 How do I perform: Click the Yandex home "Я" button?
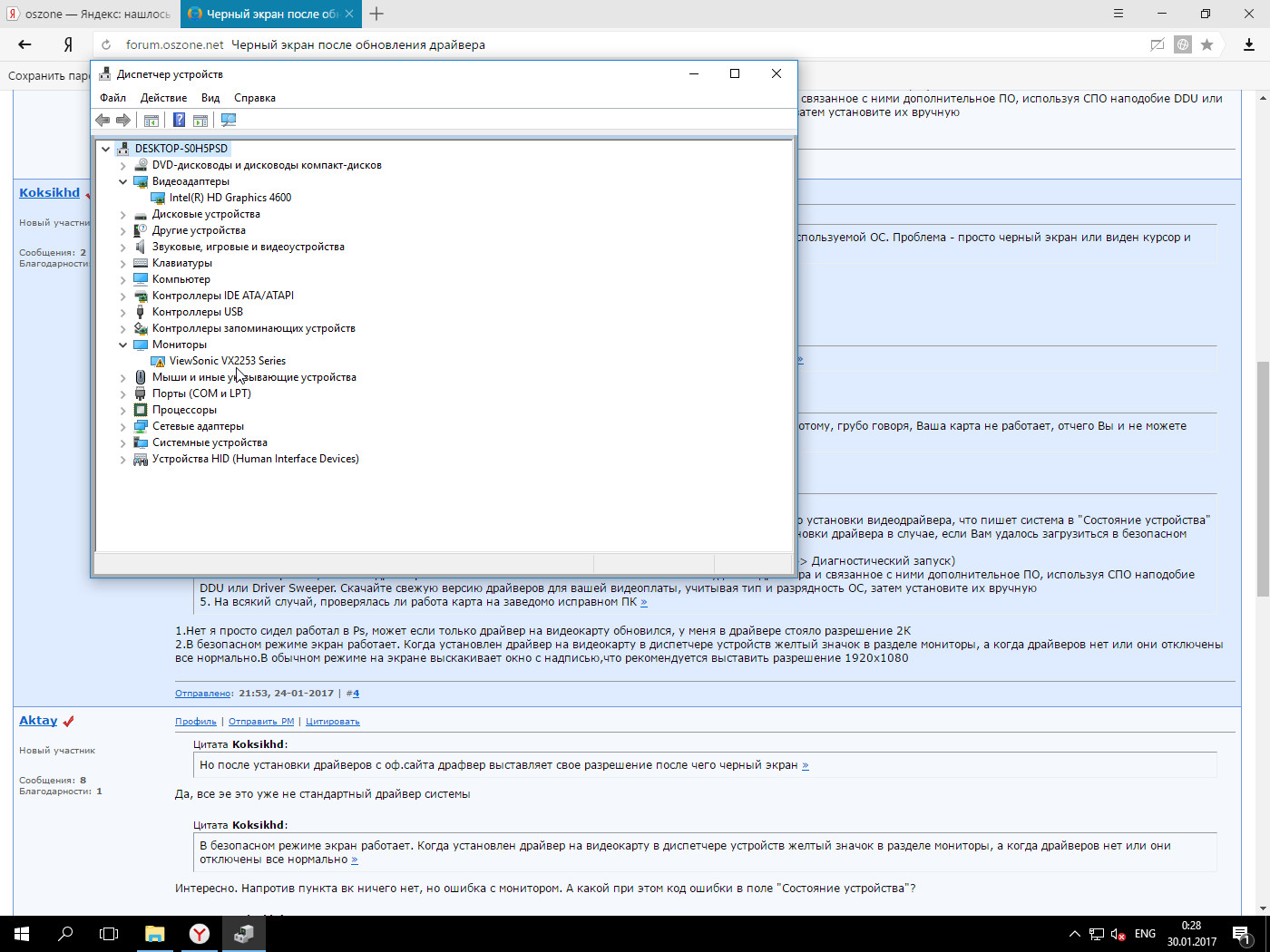pos(68,44)
